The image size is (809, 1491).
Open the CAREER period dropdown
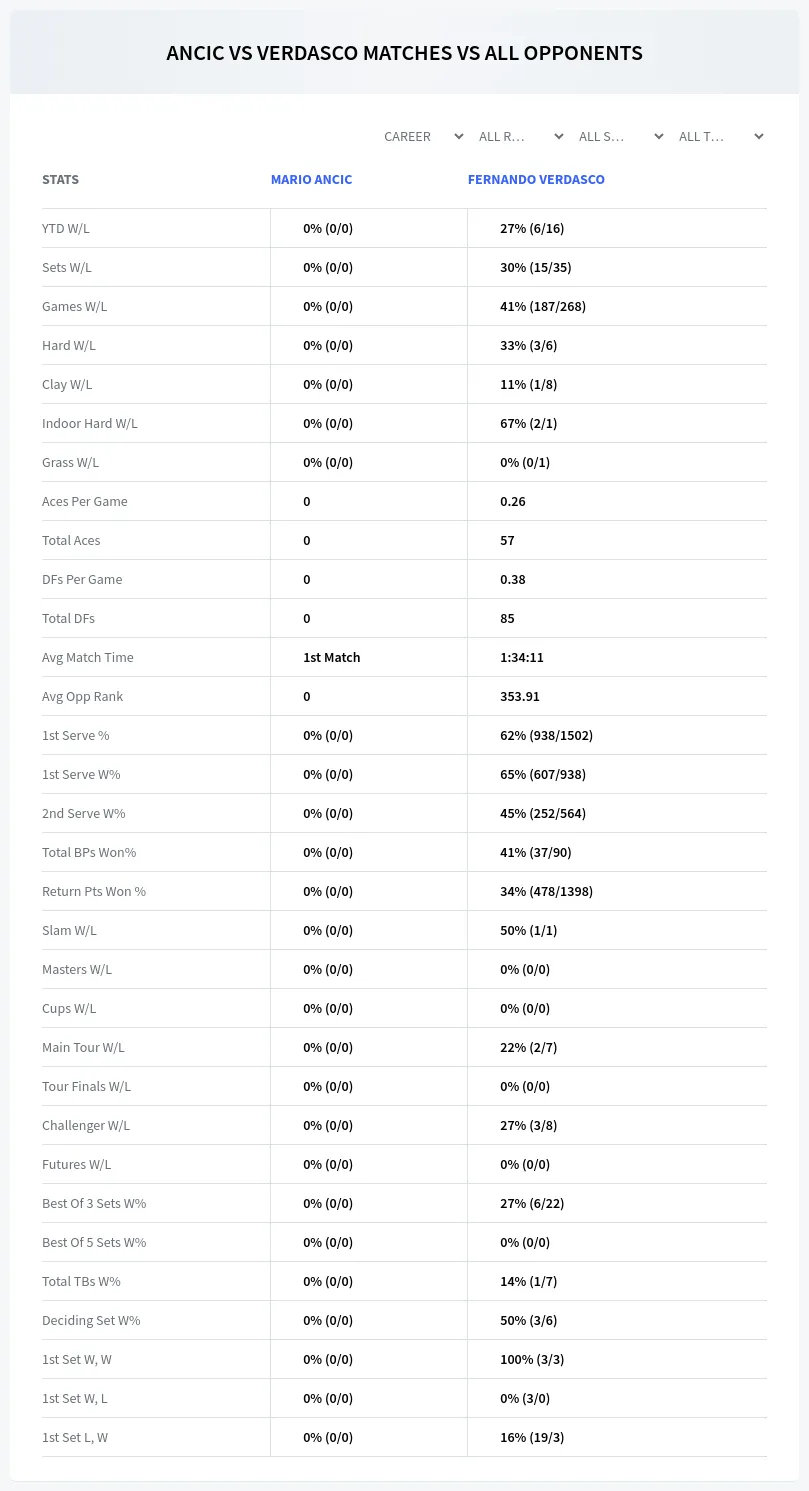click(423, 136)
